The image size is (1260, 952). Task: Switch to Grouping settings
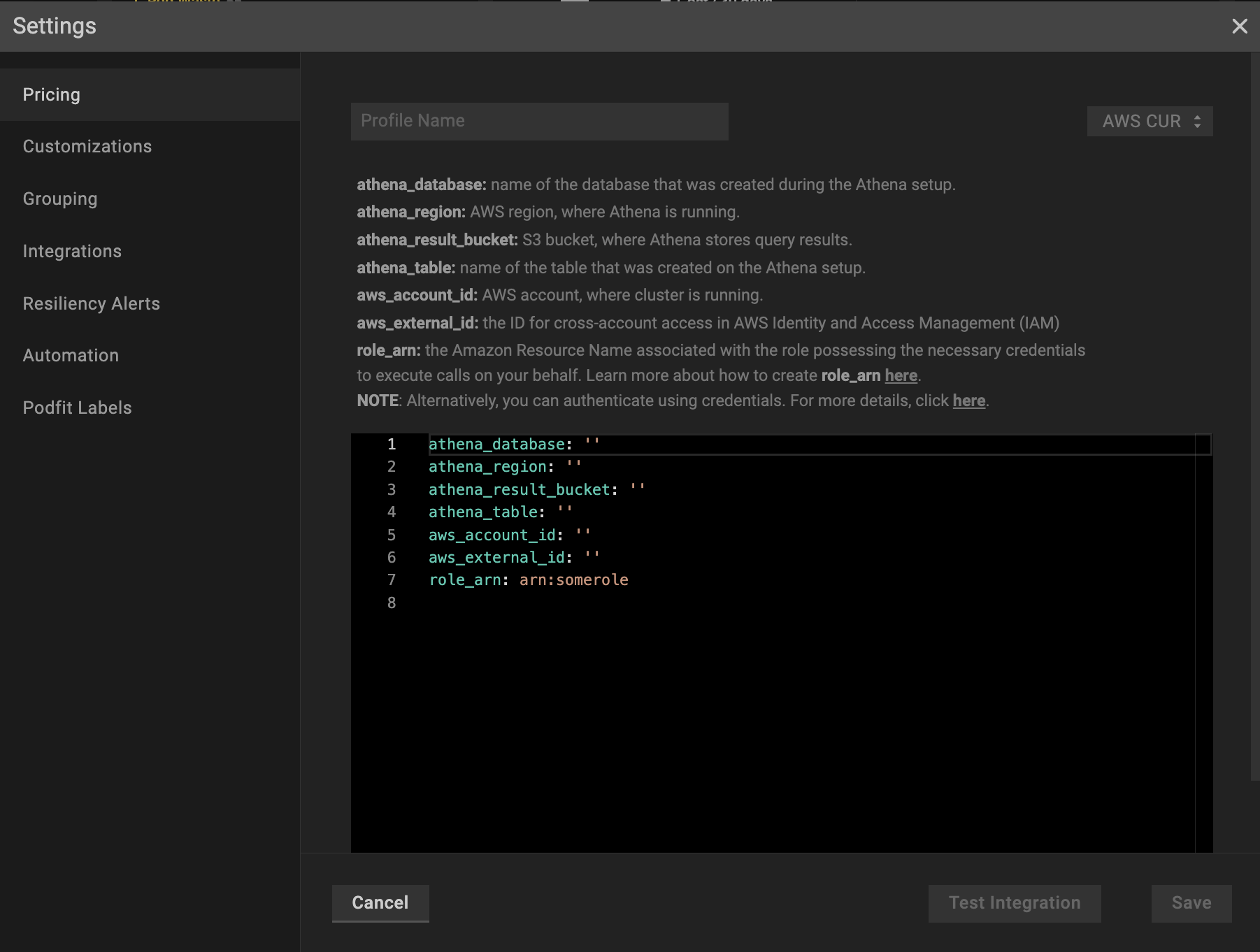pos(60,199)
